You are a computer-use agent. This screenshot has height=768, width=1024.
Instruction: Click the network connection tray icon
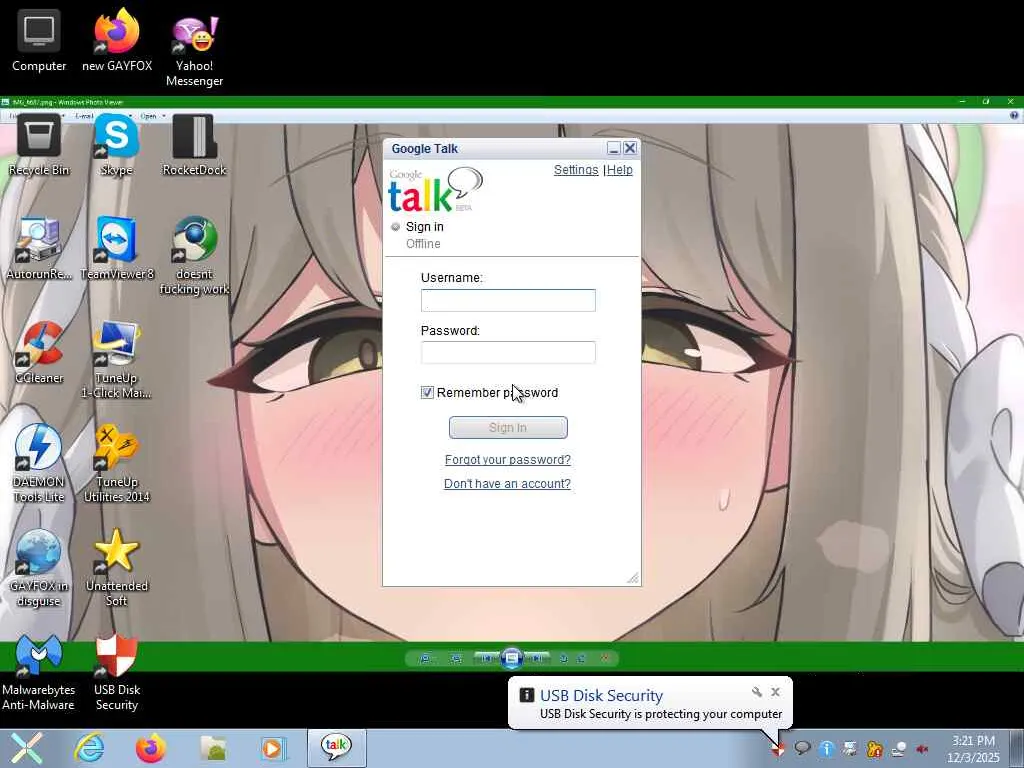coord(899,748)
